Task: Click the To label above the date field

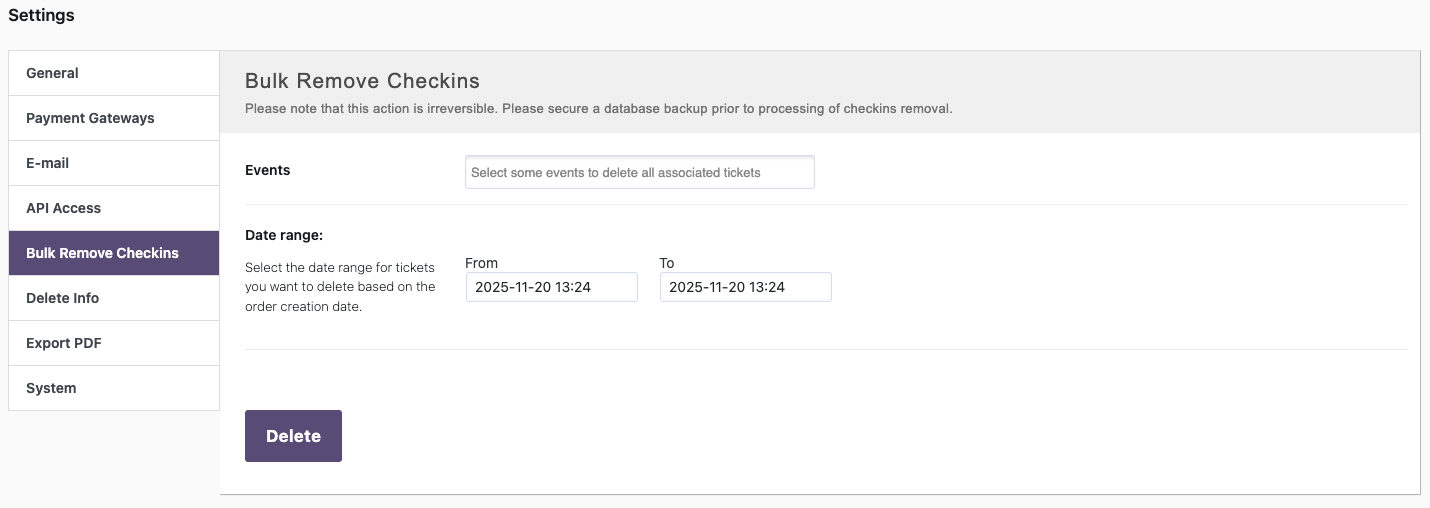Action: coord(667,263)
